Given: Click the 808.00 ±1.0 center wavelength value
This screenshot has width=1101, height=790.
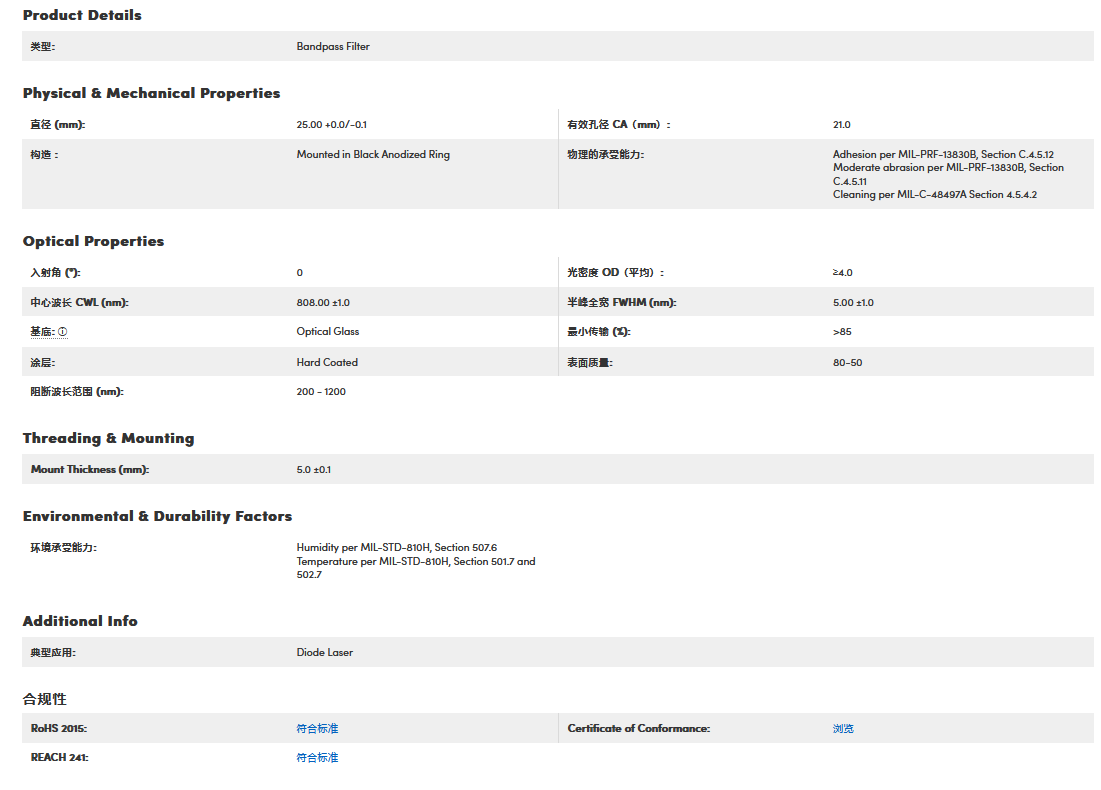Looking at the screenshot, I should [323, 302].
